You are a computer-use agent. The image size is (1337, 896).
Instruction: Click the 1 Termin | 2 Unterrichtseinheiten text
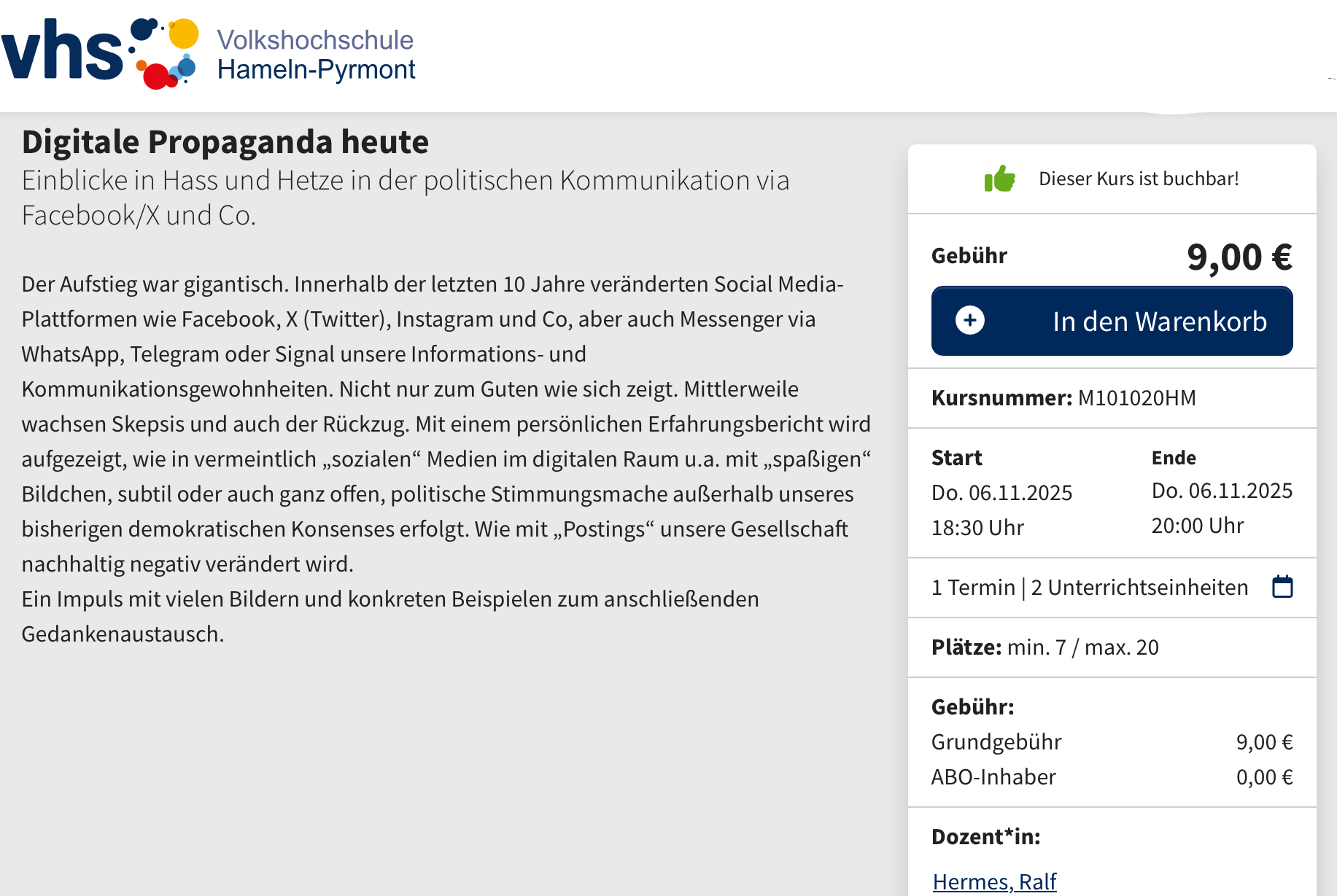(x=1089, y=588)
